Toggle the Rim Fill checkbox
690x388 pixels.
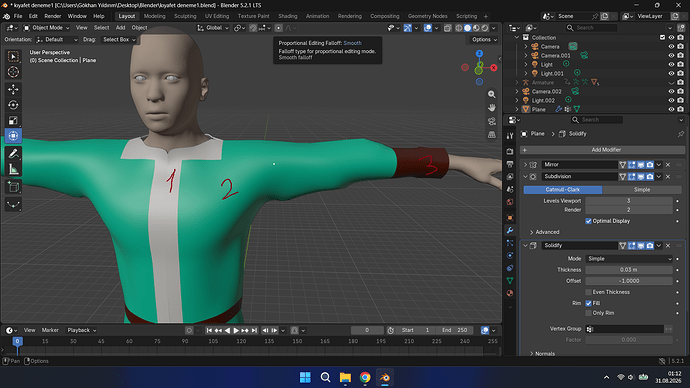coord(588,303)
